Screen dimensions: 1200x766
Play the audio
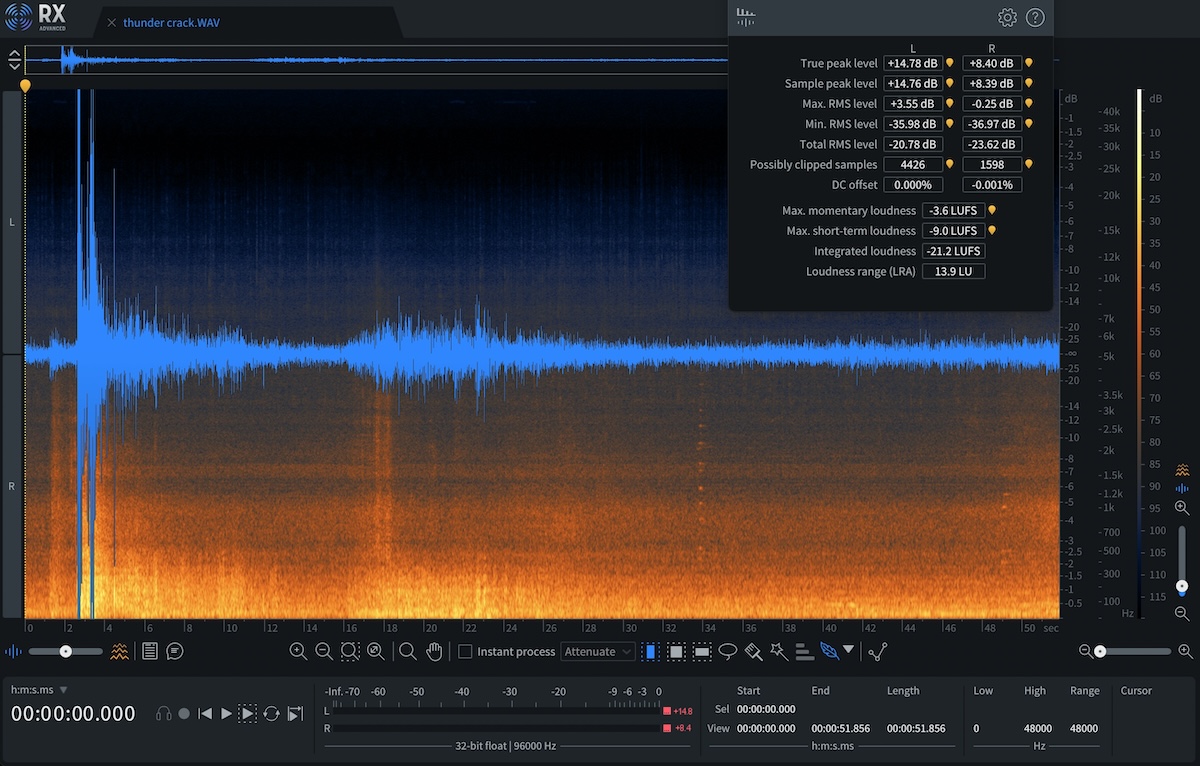(x=226, y=714)
